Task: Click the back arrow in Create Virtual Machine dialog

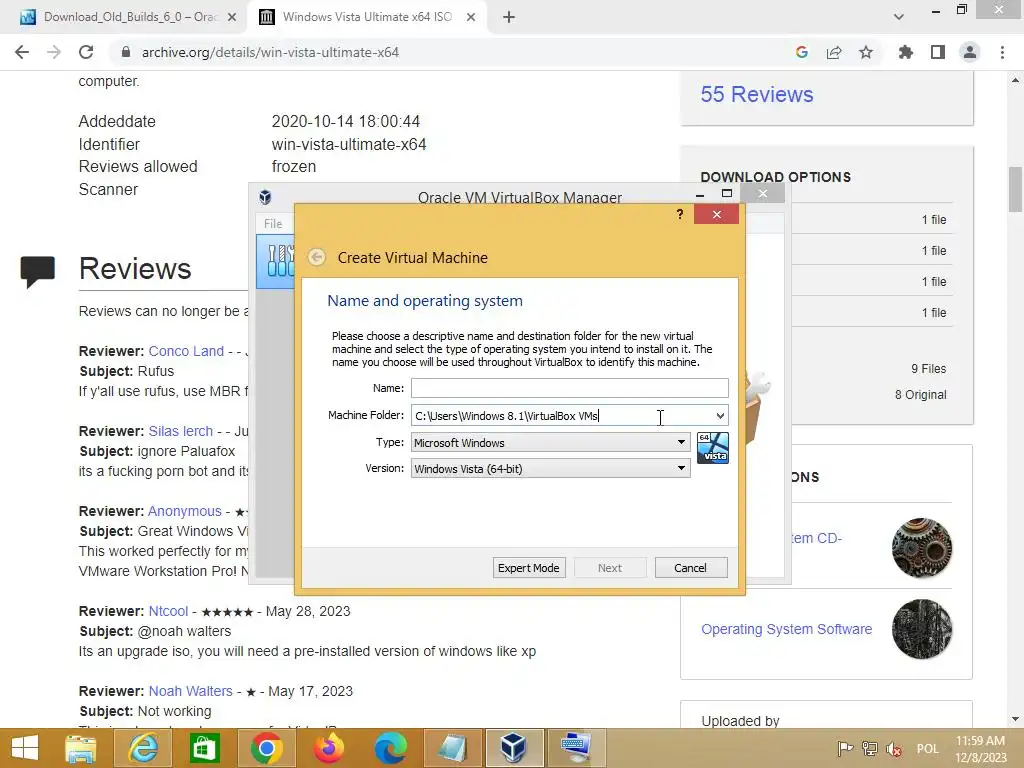Action: (317, 257)
